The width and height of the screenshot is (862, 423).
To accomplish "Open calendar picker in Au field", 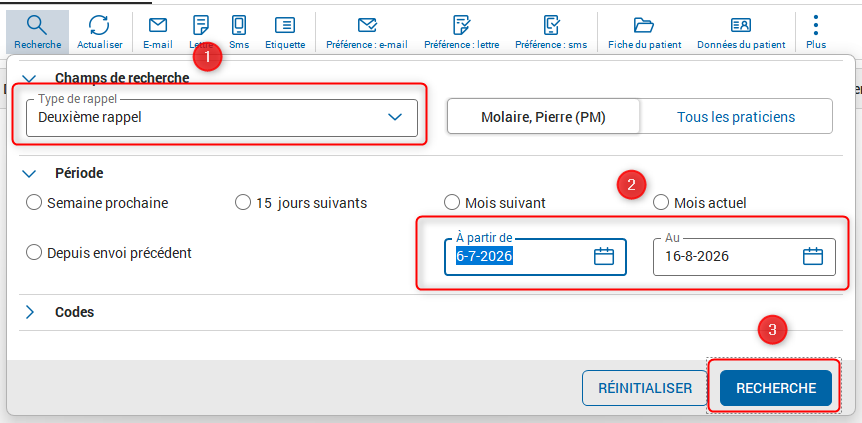I will point(813,256).
